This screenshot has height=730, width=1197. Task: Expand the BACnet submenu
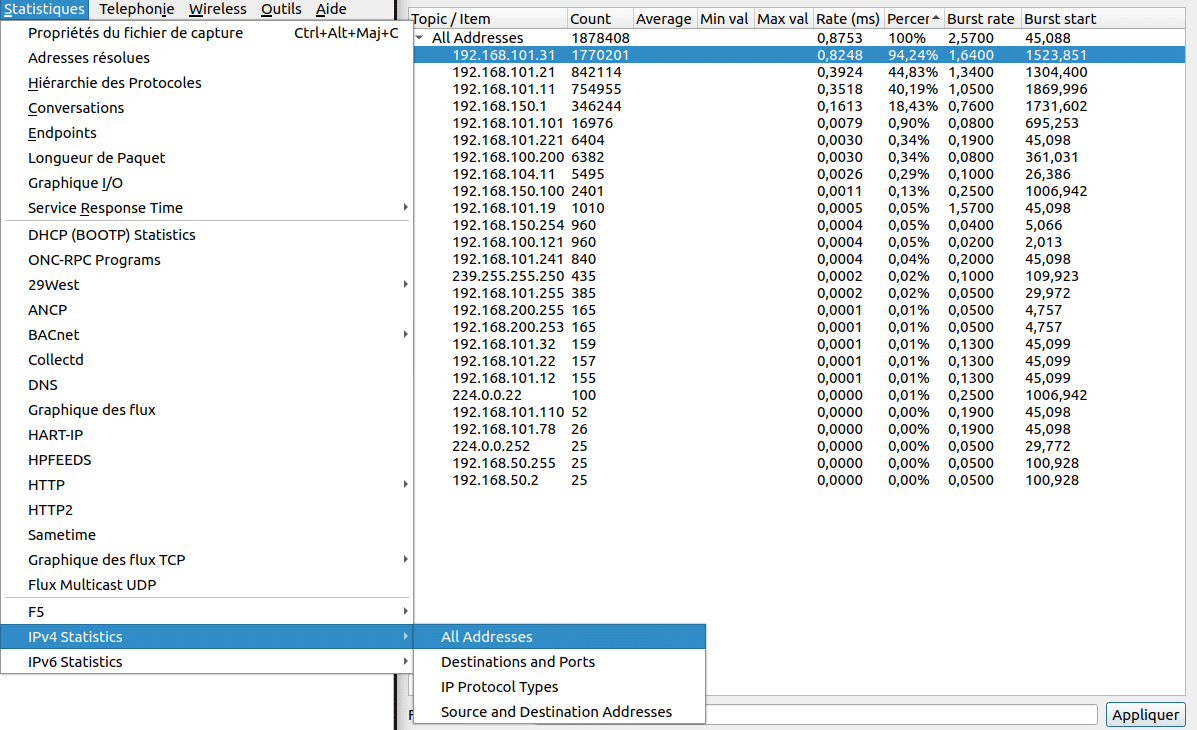point(207,335)
